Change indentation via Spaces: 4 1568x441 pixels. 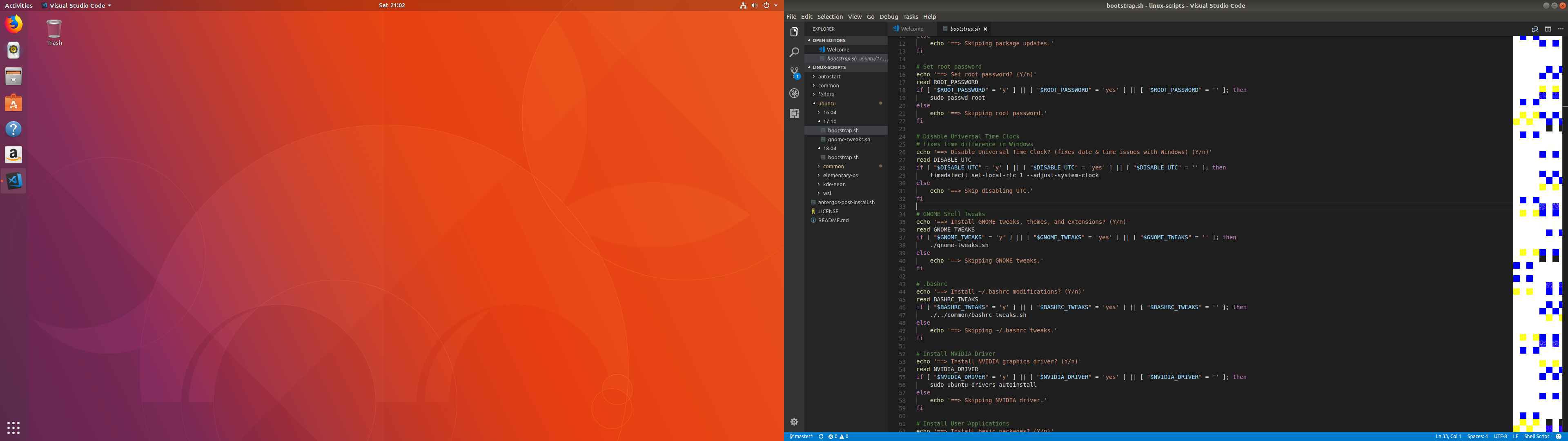(1477, 436)
